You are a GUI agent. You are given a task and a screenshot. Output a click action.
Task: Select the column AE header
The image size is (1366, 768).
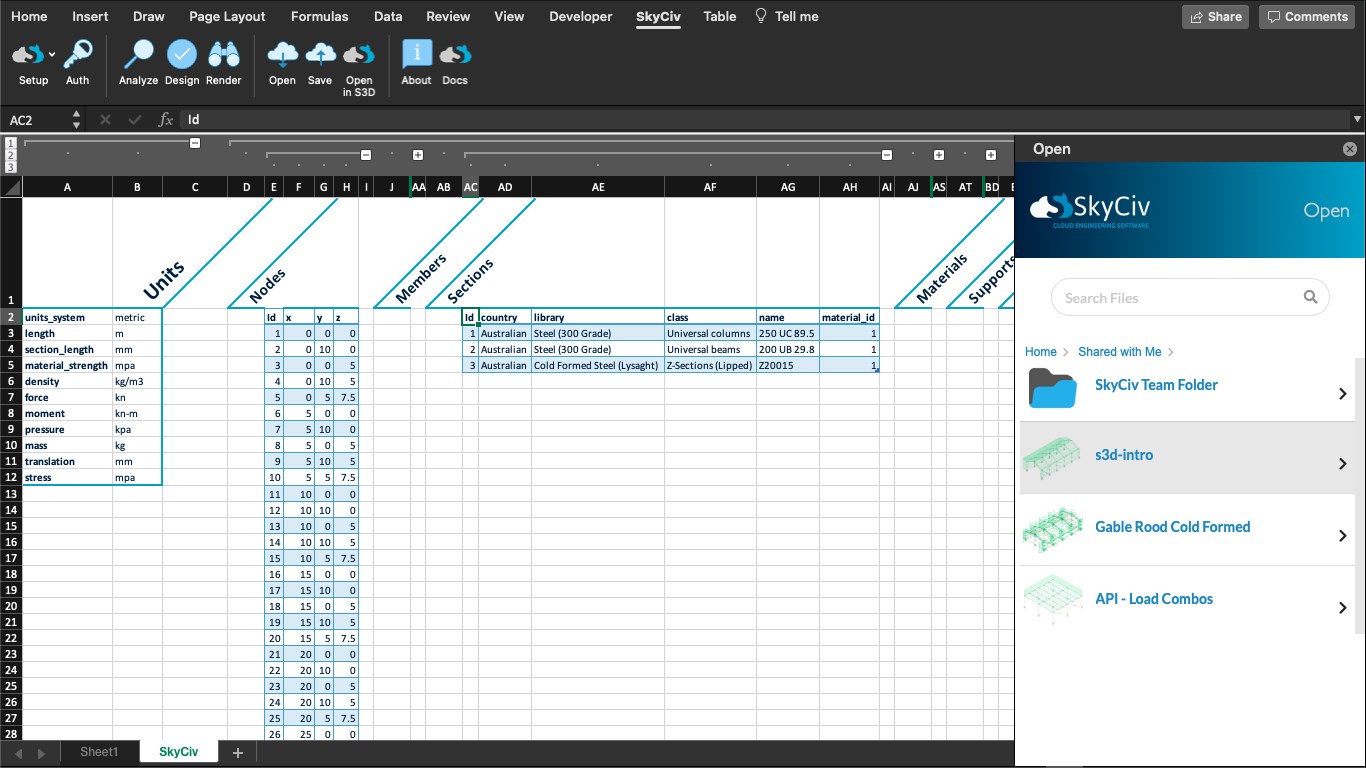pyautogui.click(x=598, y=187)
